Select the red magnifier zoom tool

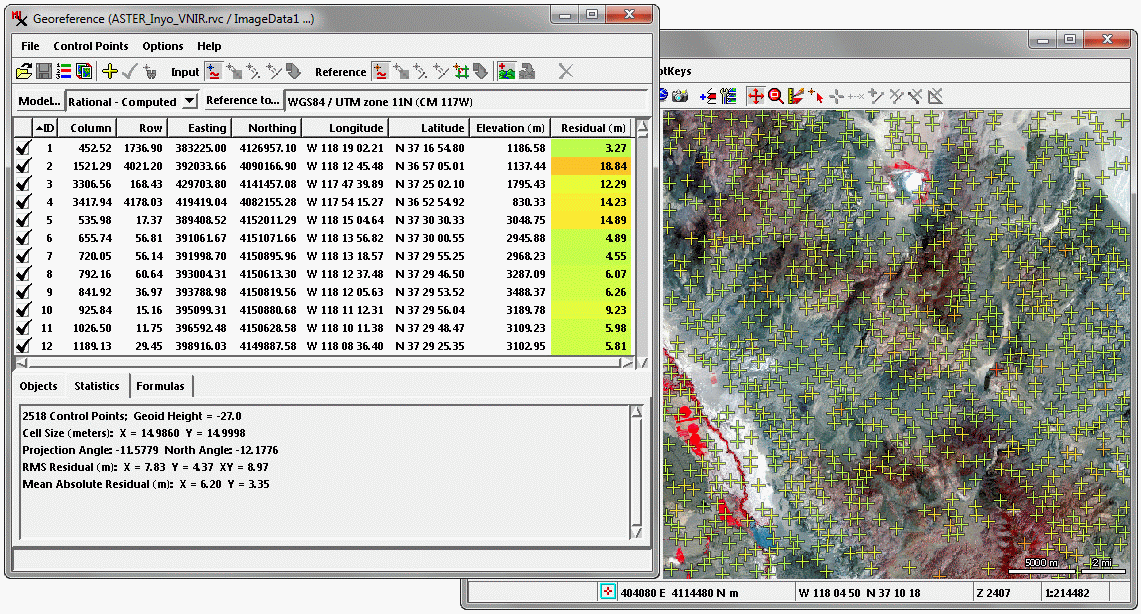776,95
